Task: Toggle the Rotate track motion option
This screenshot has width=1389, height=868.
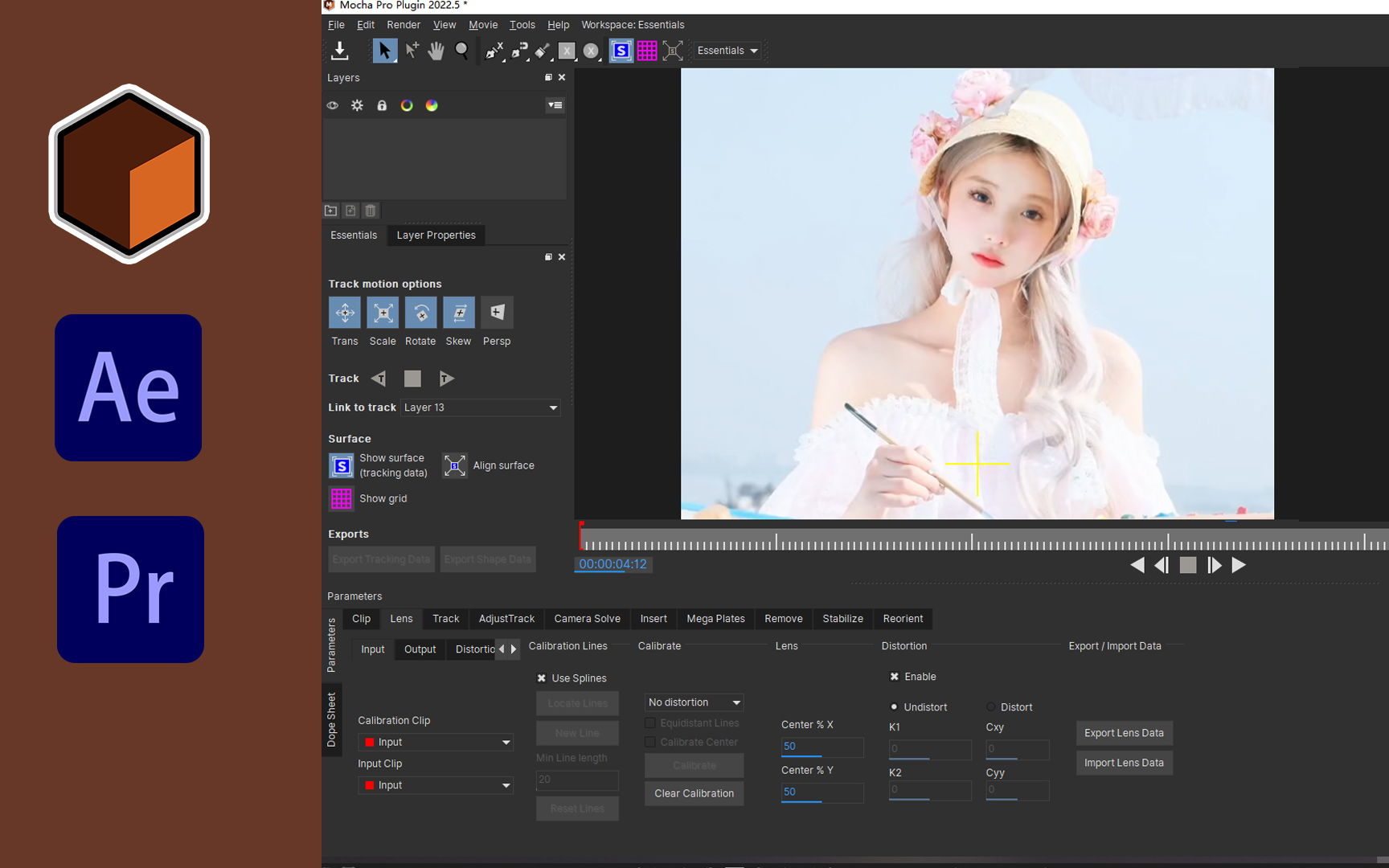Action: pyautogui.click(x=420, y=313)
